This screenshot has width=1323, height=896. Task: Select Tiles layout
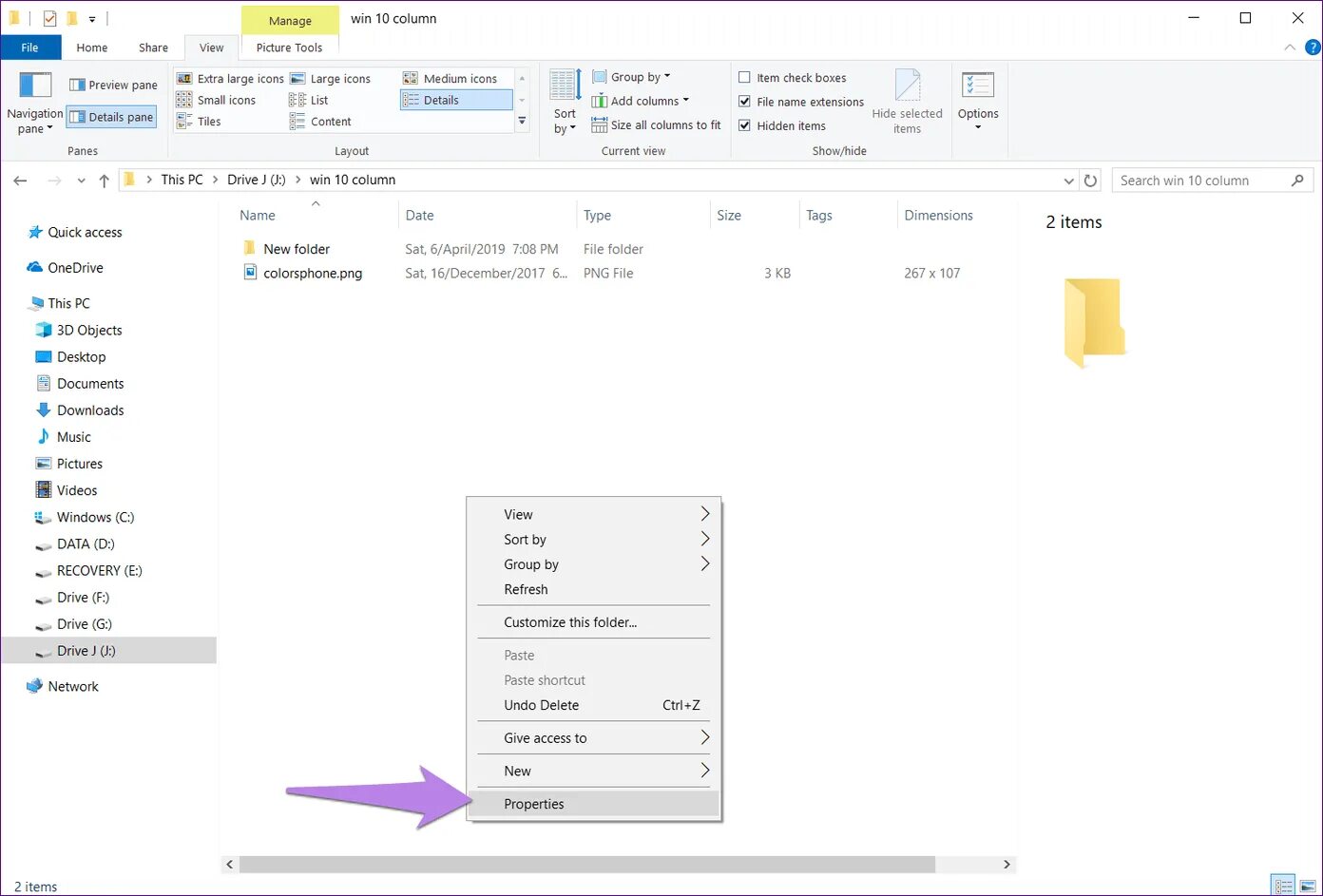click(199, 122)
